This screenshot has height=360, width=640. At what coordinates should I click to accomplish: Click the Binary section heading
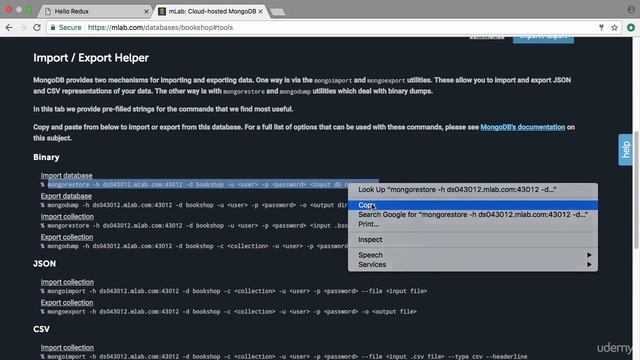[x=46, y=157]
